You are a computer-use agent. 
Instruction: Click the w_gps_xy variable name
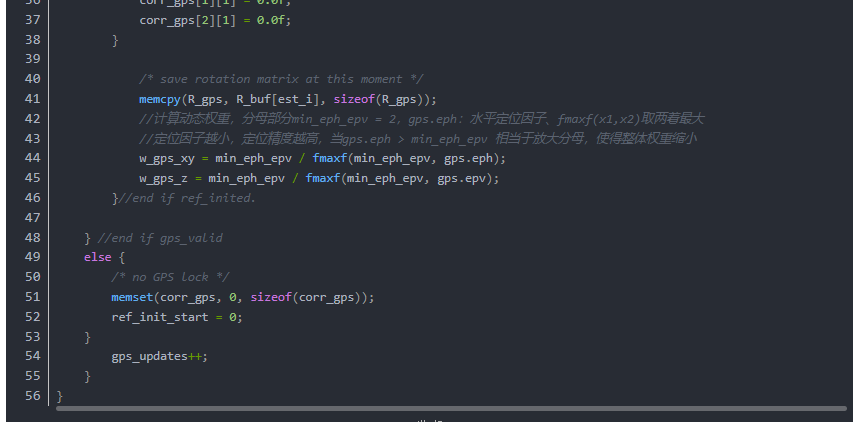point(166,158)
